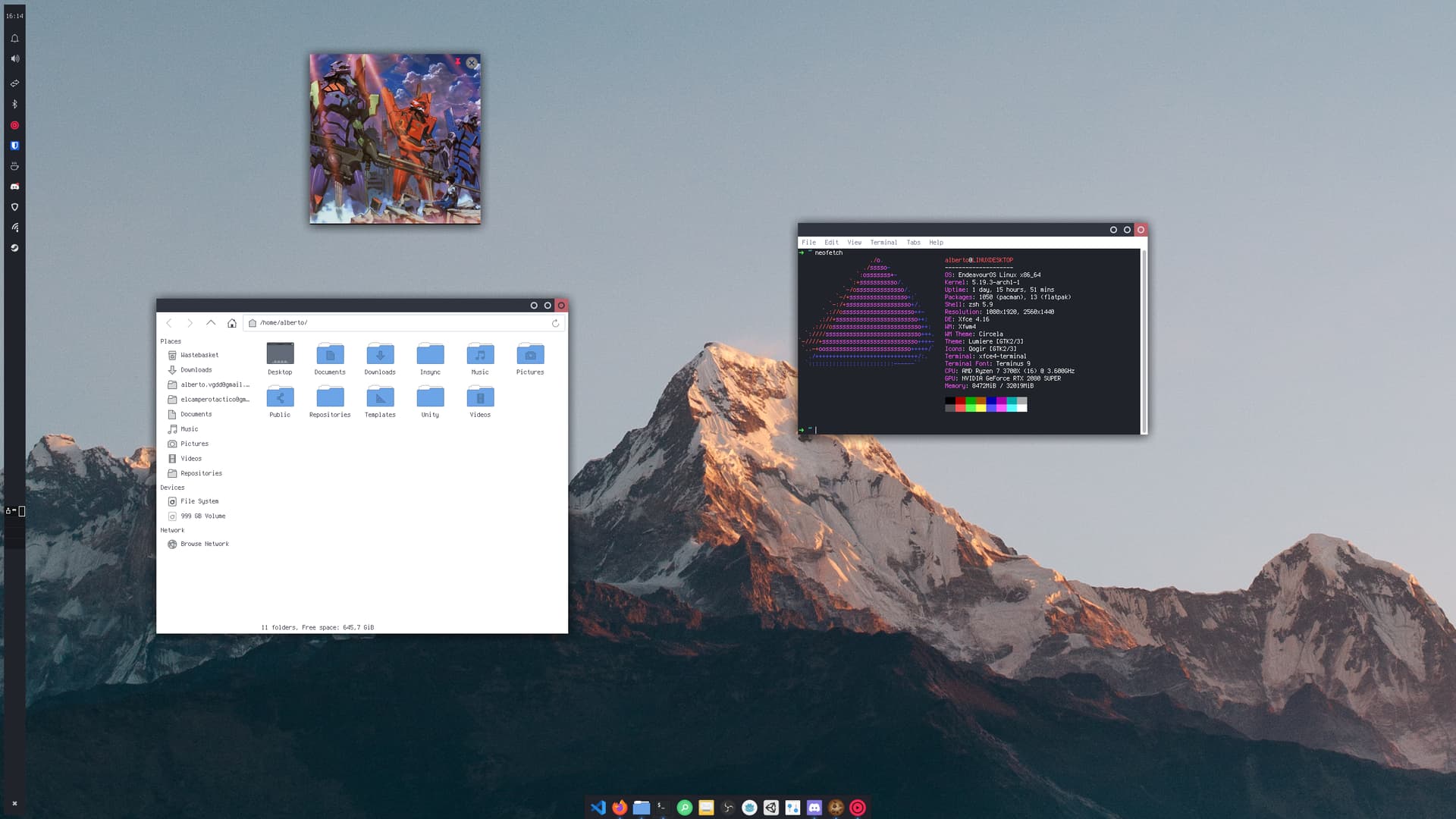Select the Downloads folder in main pane
This screenshot has width=1456, height=819.
[380, 359]
